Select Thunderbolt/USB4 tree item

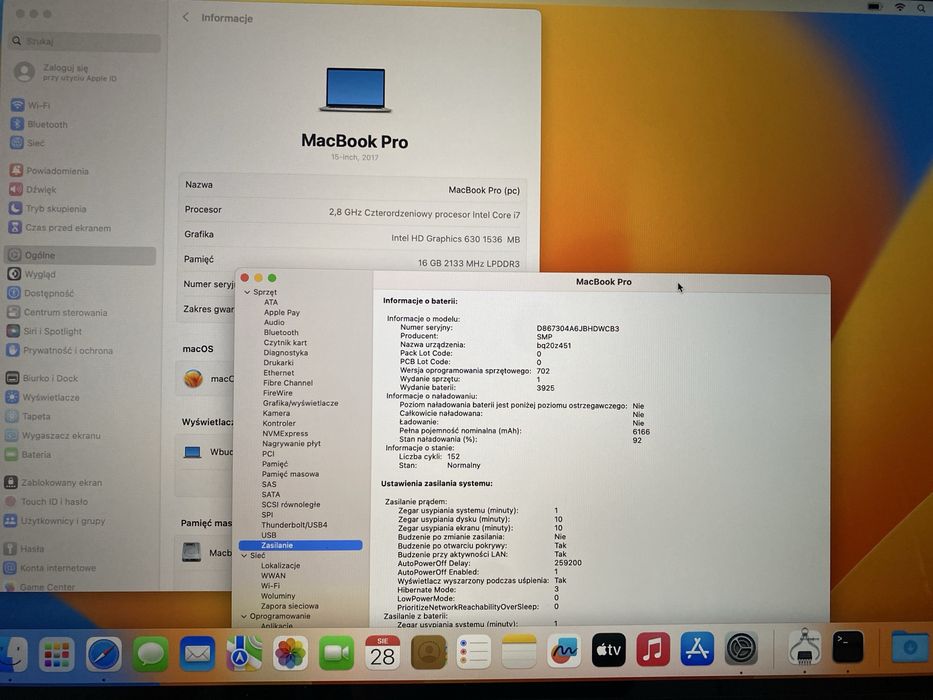[x=294, y=525]
